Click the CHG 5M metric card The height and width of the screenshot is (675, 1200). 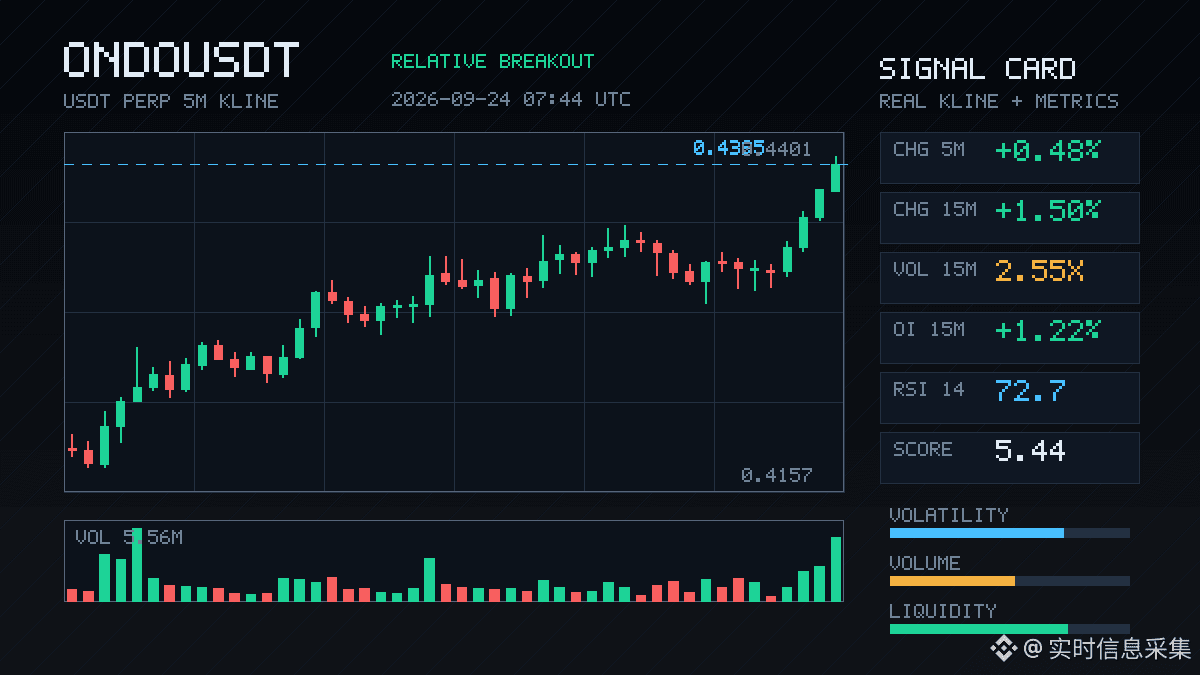[1009, 158]
